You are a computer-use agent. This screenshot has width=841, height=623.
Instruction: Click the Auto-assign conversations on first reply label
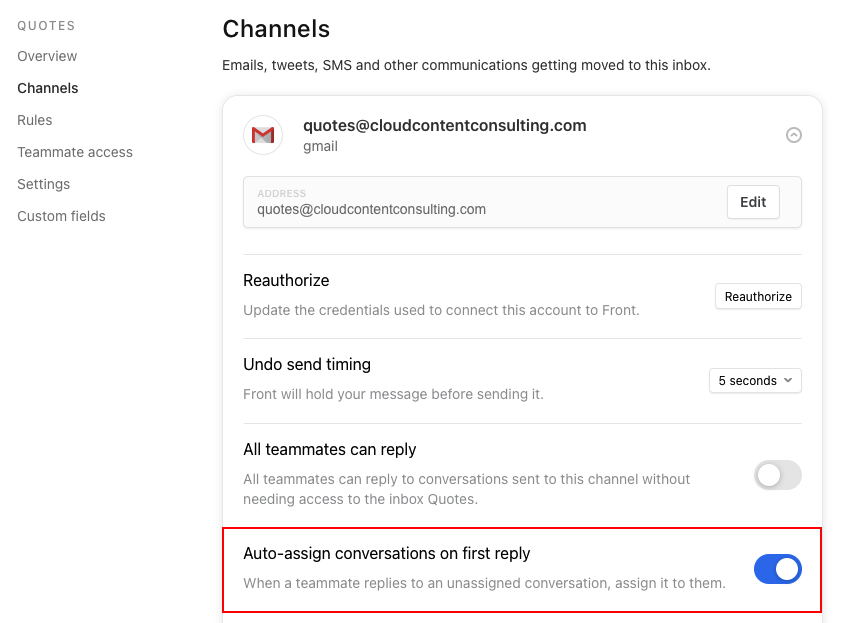387,553
